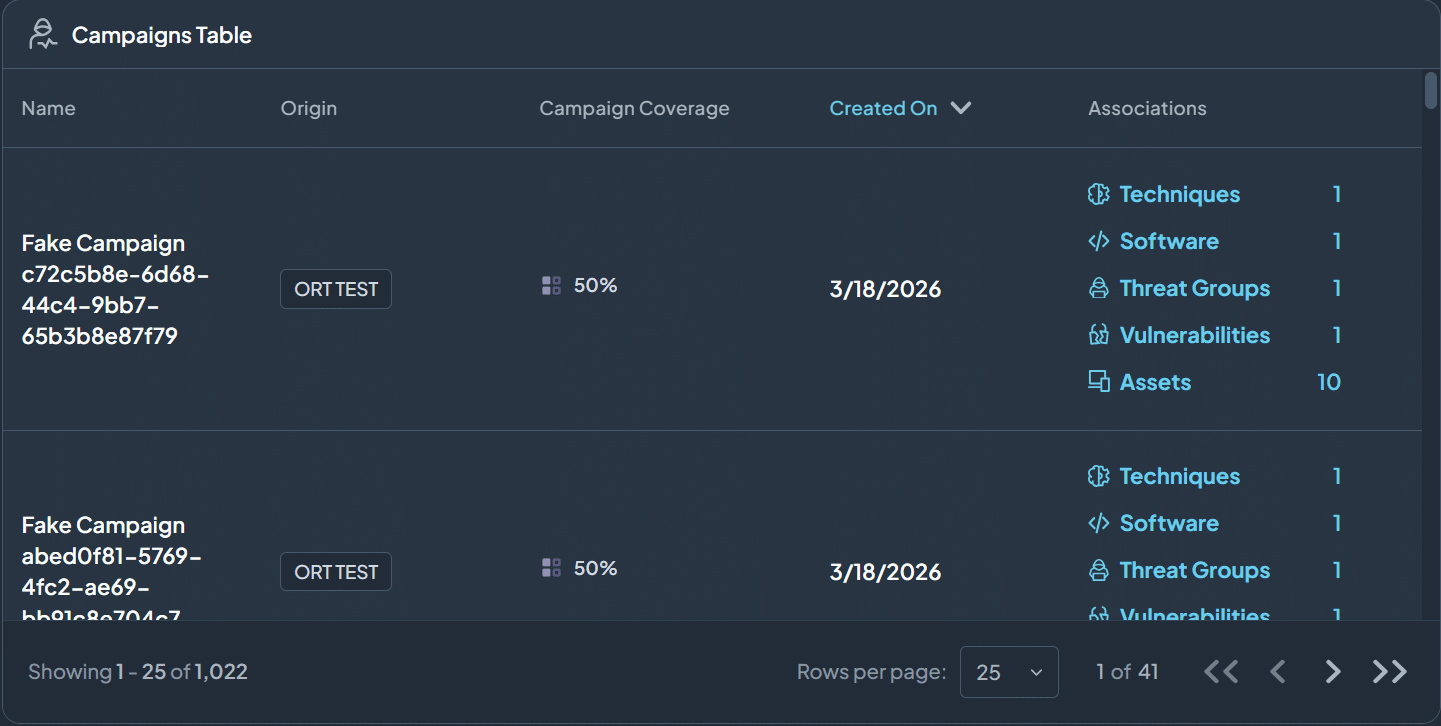Select the Name column header
This screenshot has width=1441, height=726.
tap(48, 108)
